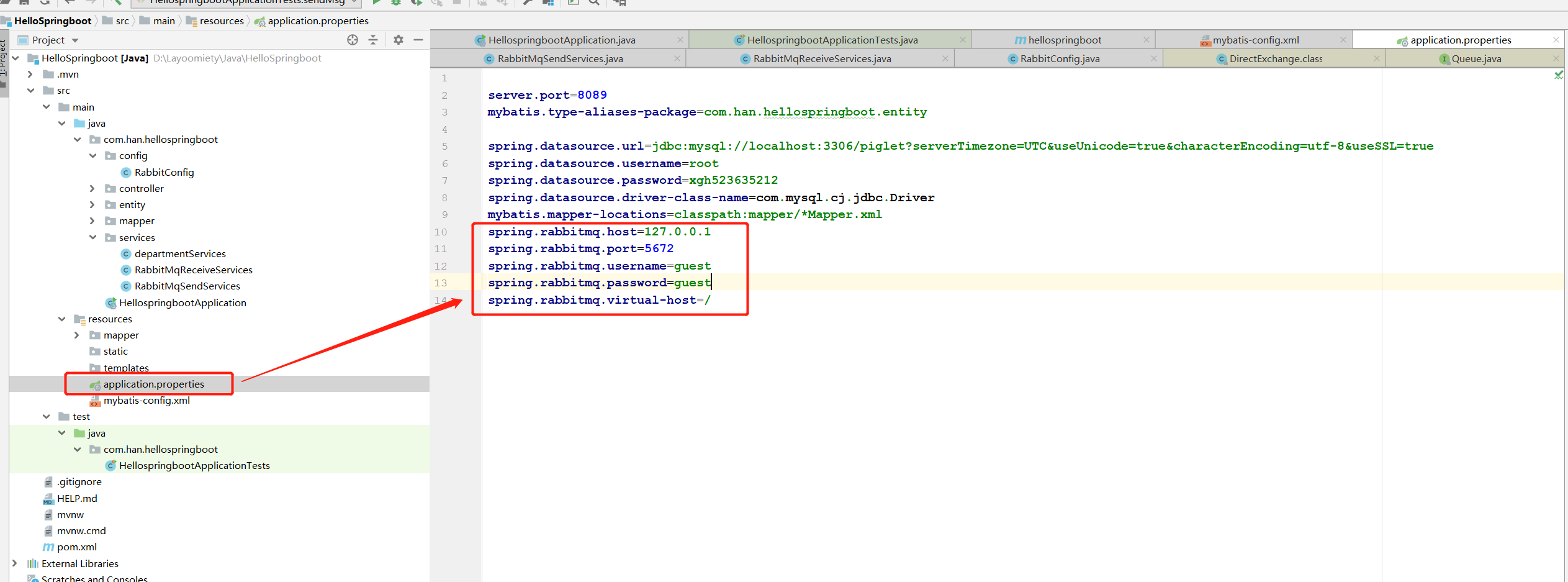This screenshot has height=582, width=1568.
Task: Expand the .mvn folder
Action: tap(30, 75)
